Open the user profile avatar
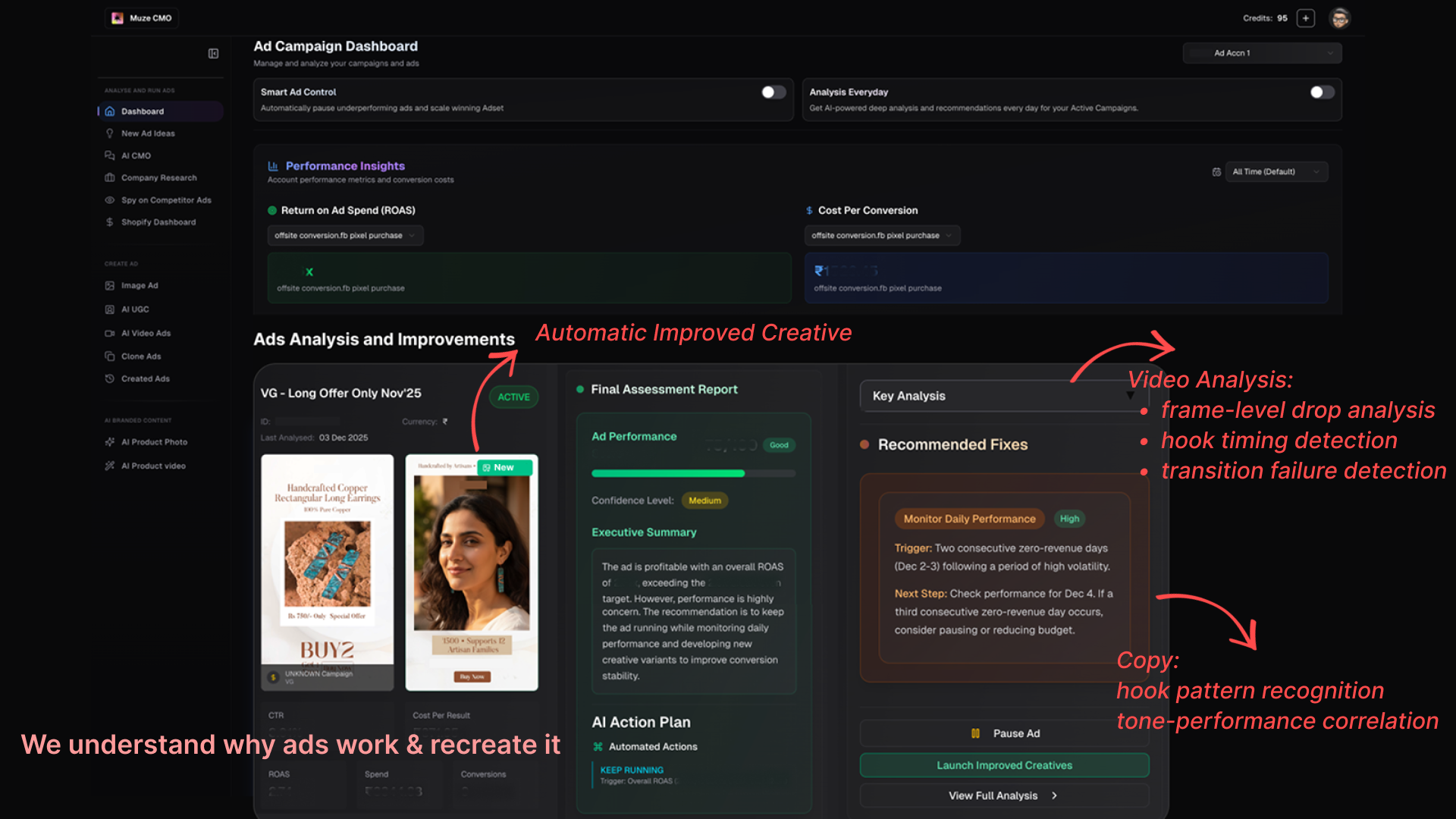 [1339, 18]
